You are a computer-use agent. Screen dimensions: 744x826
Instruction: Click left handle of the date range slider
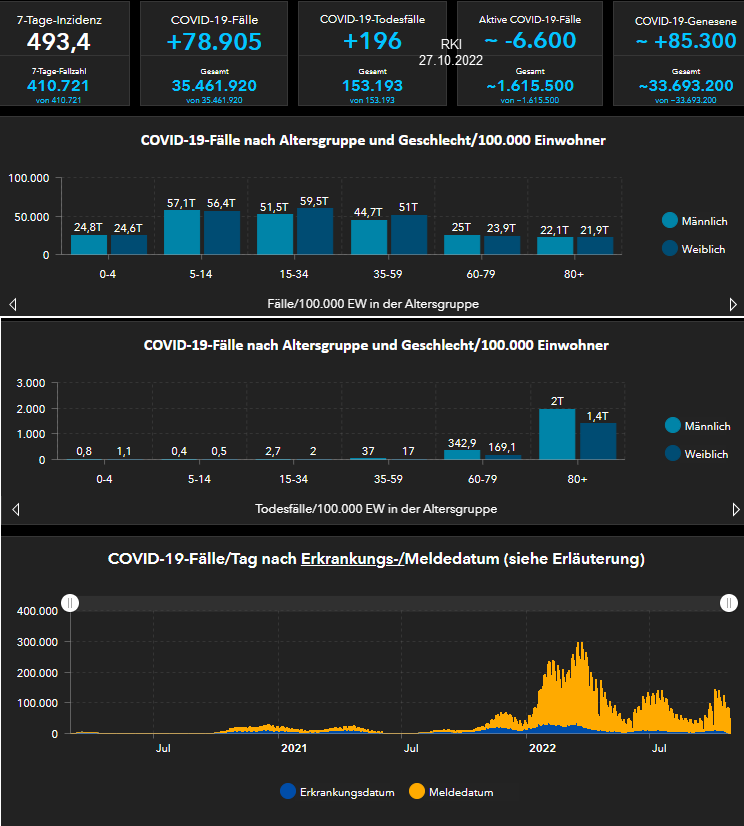click(70, 602)
